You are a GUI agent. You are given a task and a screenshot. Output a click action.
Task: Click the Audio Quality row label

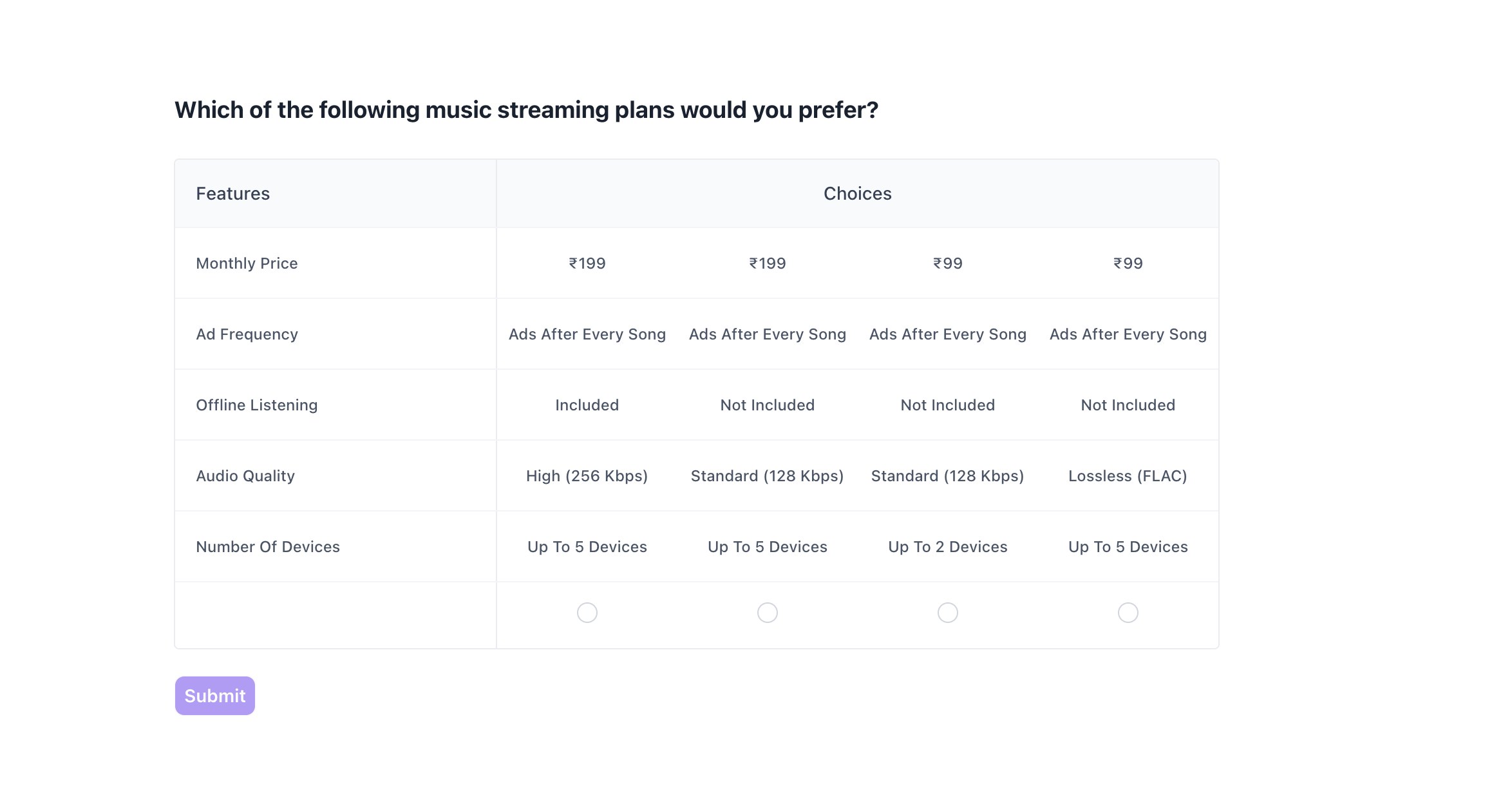[x=245, y=476]
